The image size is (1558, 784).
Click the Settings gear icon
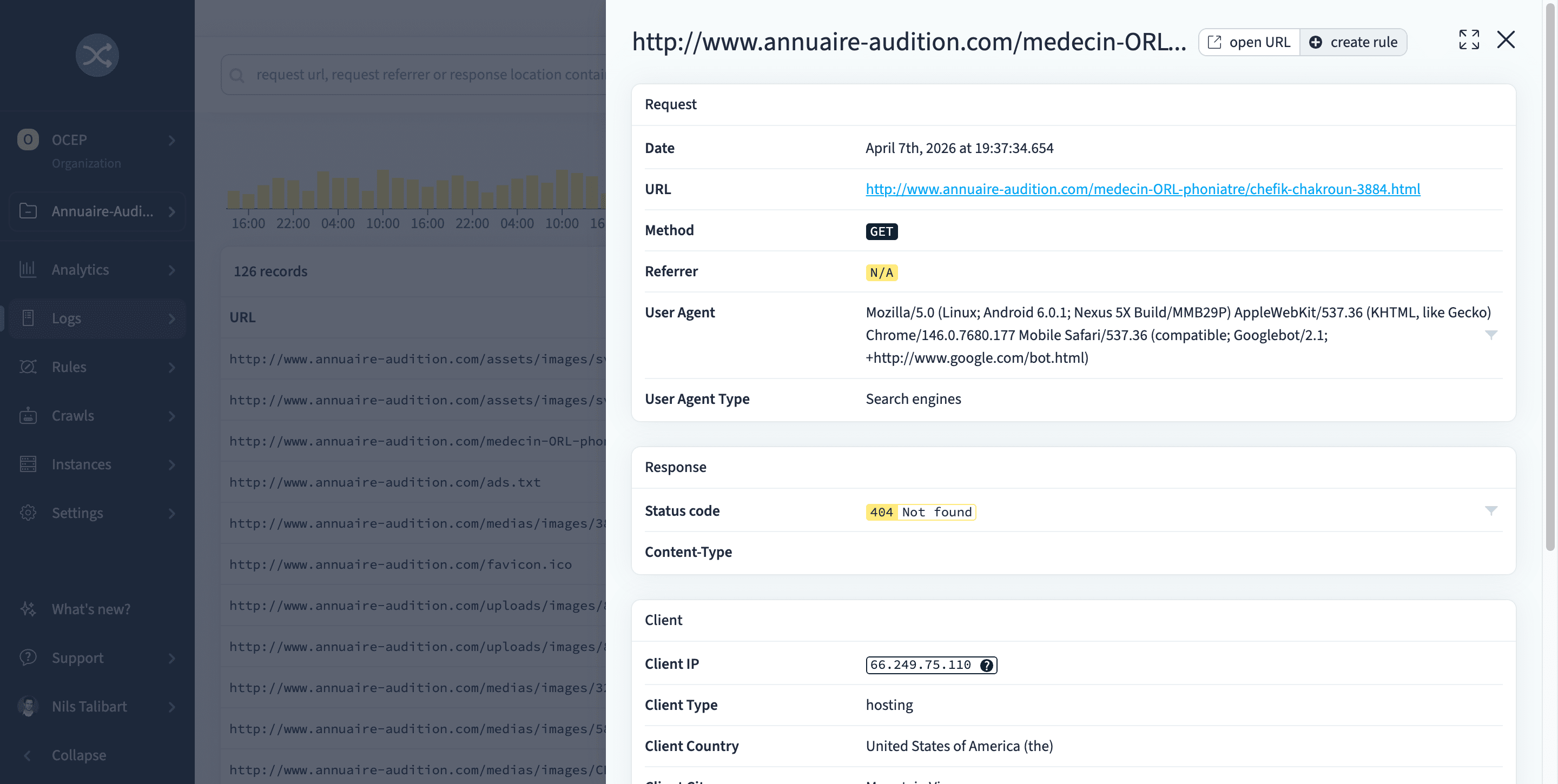point(28,513)
